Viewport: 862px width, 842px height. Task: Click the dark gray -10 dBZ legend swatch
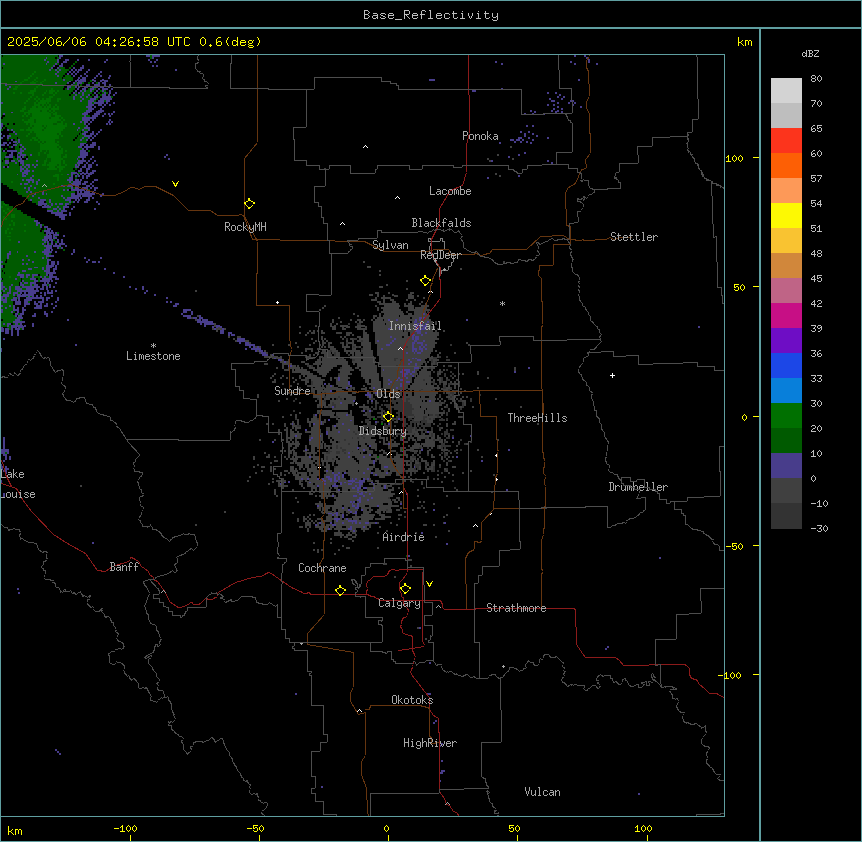pos(786,516)
